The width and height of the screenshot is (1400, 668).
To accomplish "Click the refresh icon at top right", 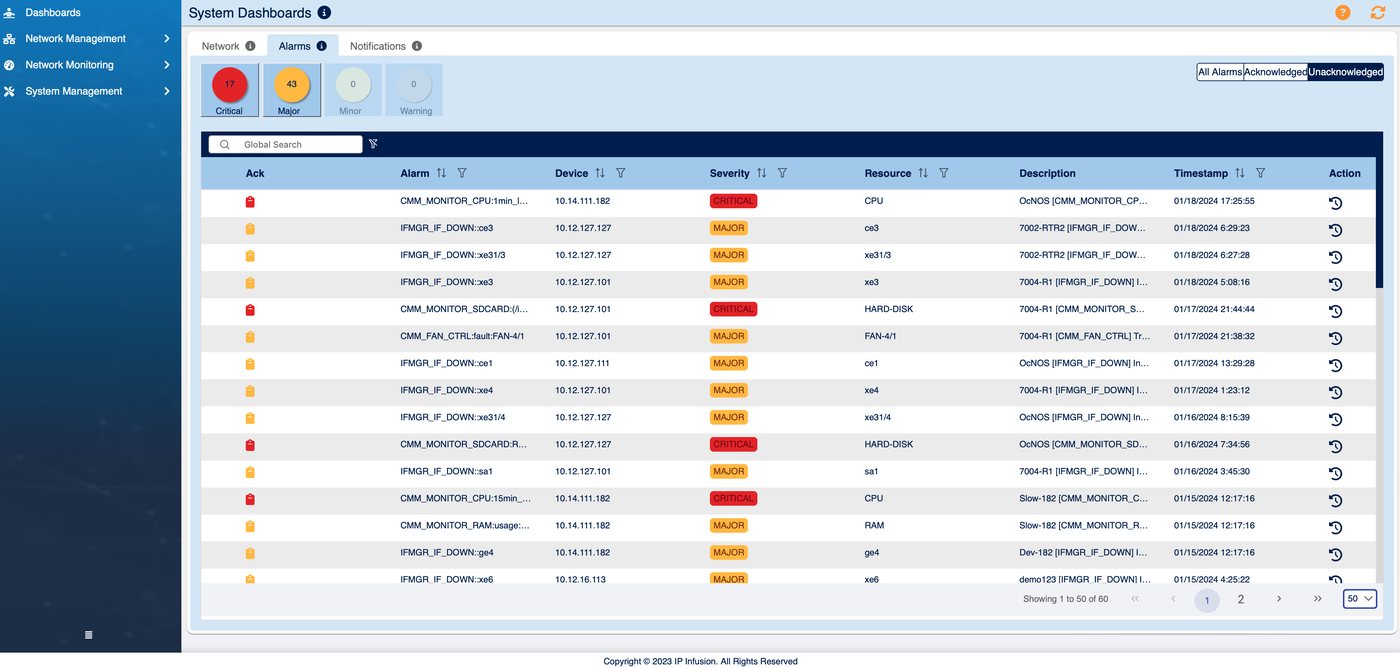I will (x=1377, y=13).
